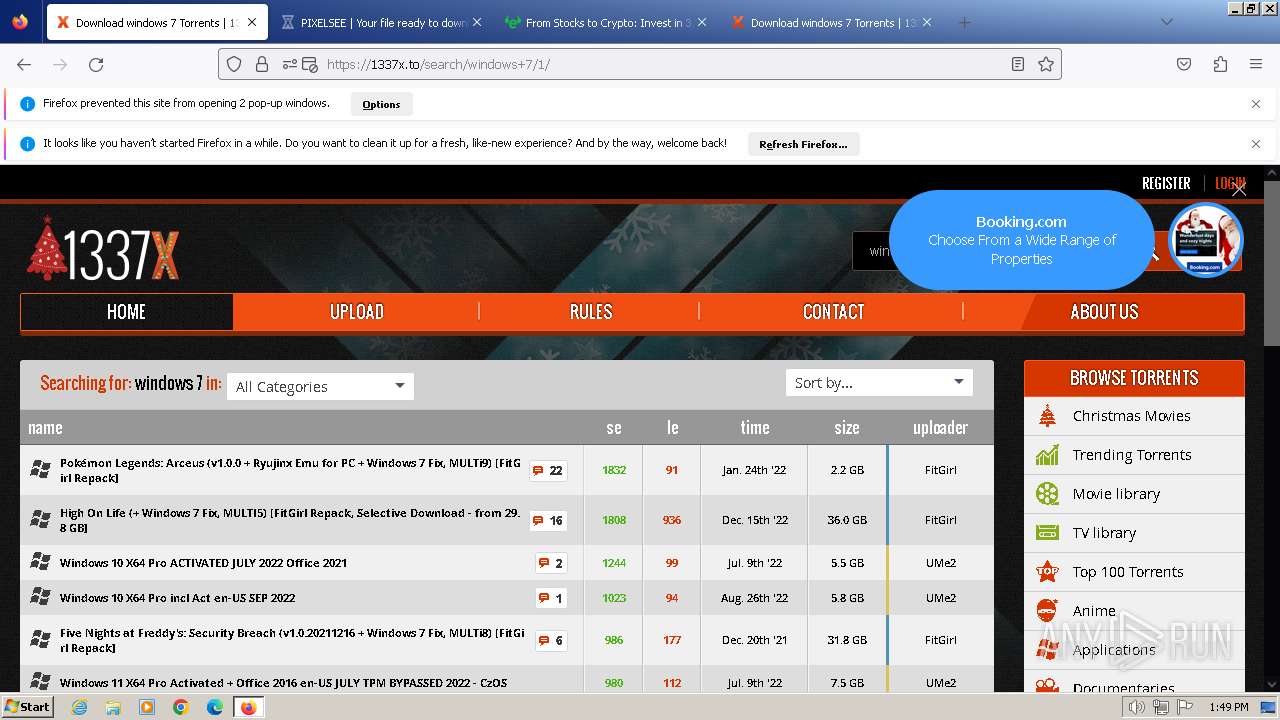Click the Booking.com Santa ad thumbnail
The height and width of the screenshot is (720, 1280).
(1206, 240)
